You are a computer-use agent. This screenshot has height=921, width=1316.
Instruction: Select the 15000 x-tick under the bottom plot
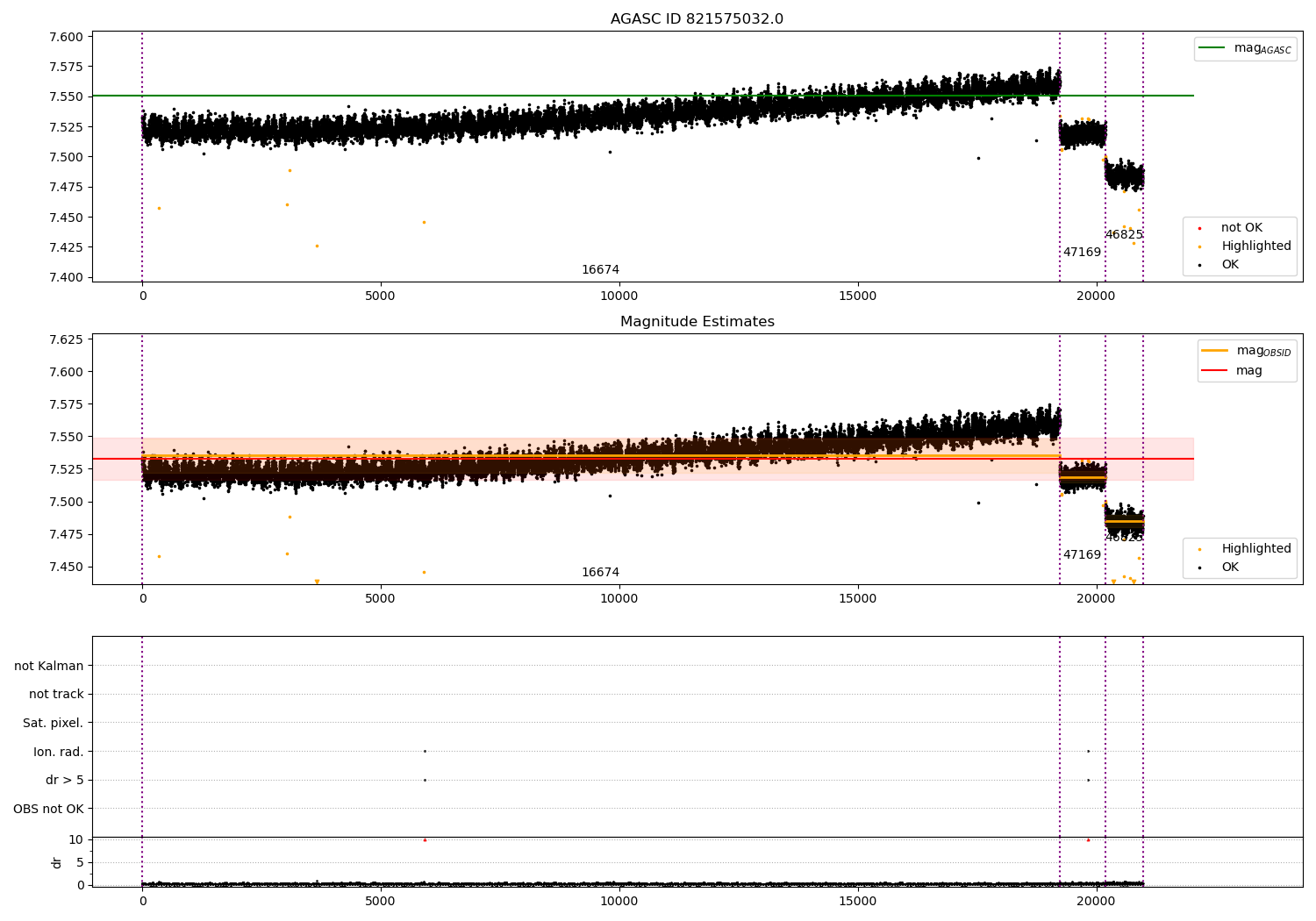857,901
